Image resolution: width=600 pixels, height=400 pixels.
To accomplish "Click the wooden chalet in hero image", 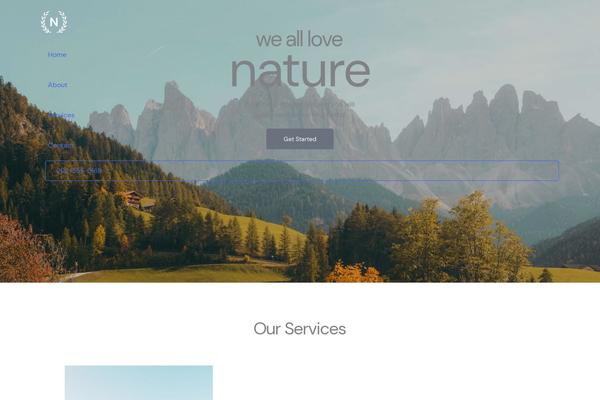I will pyautogui.click(x=132, y=199).
